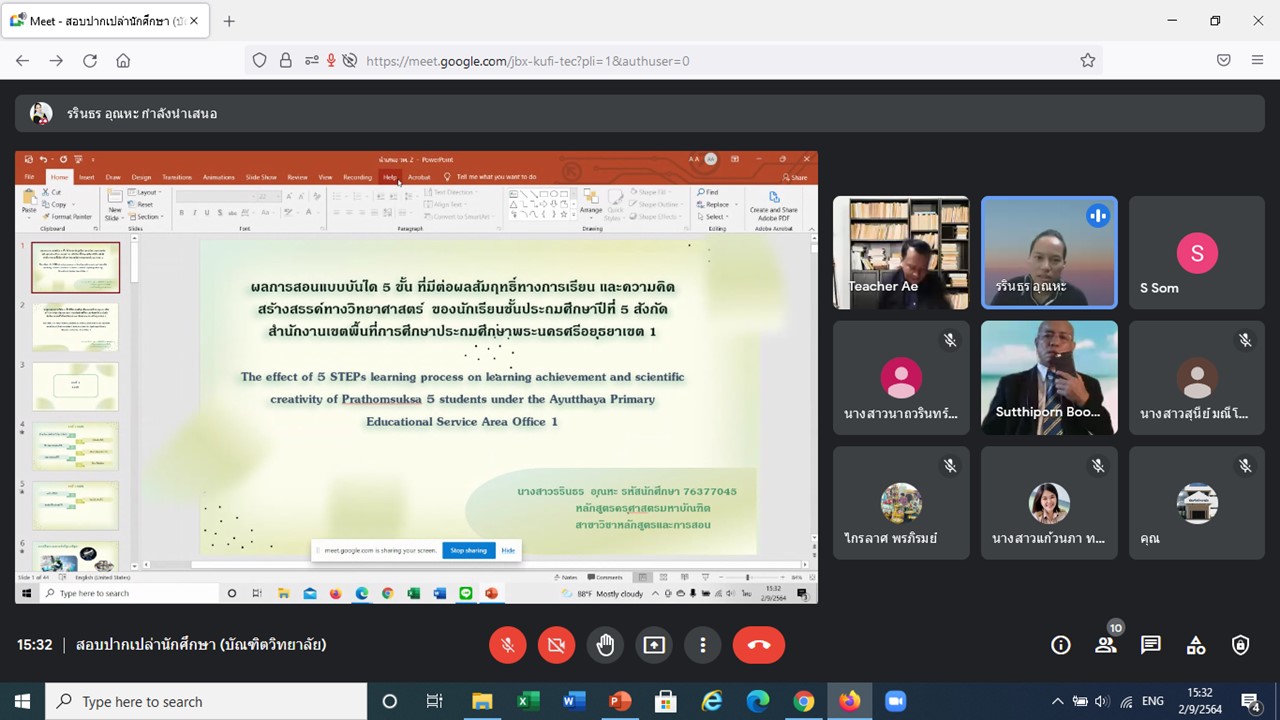The height and width of the screenshot is (720, 1280).
Task: Reload the Meet page
Action: click(90, 61)
